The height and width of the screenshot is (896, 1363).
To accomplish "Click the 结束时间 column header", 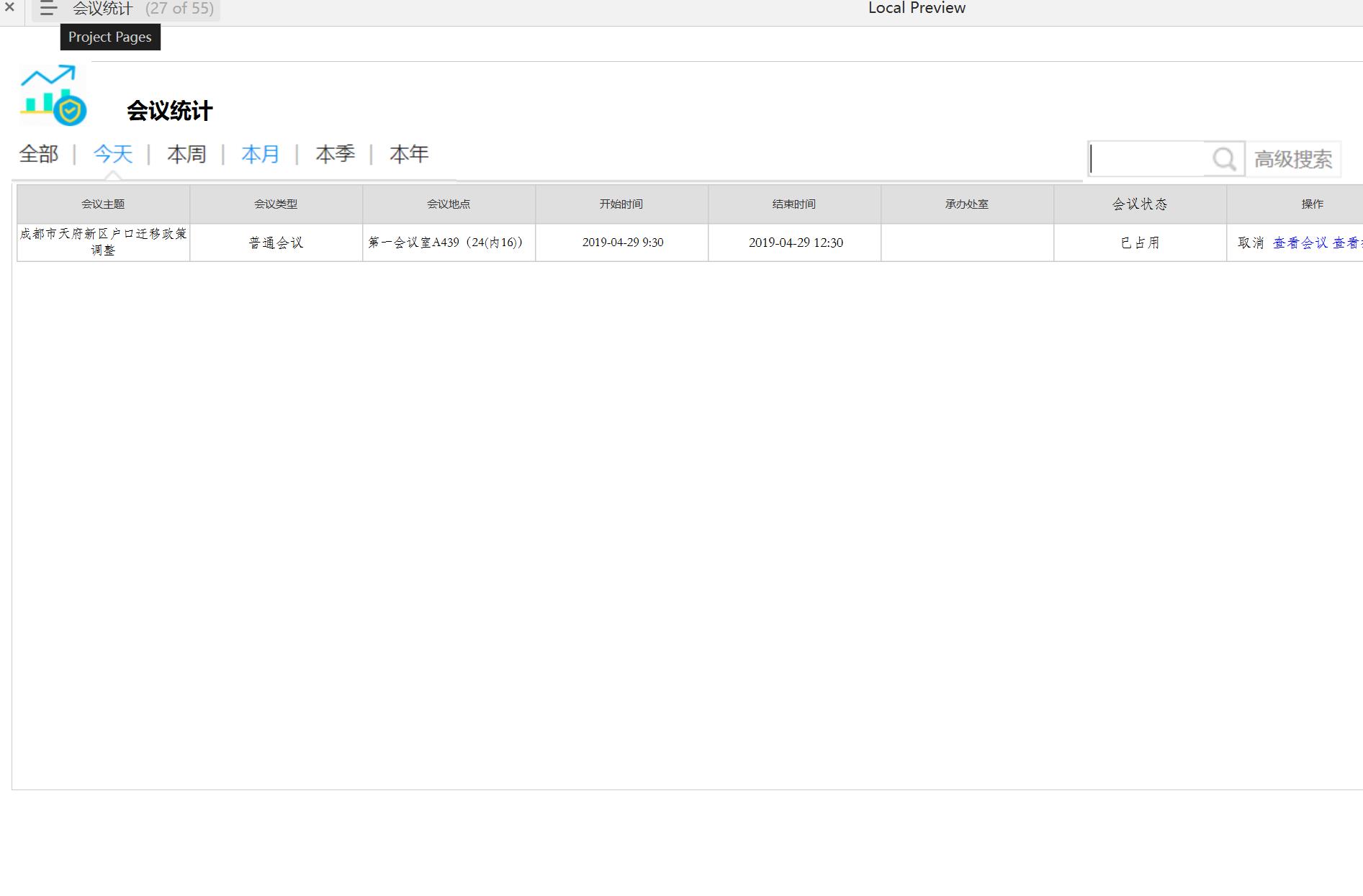I will click(794, 204).
